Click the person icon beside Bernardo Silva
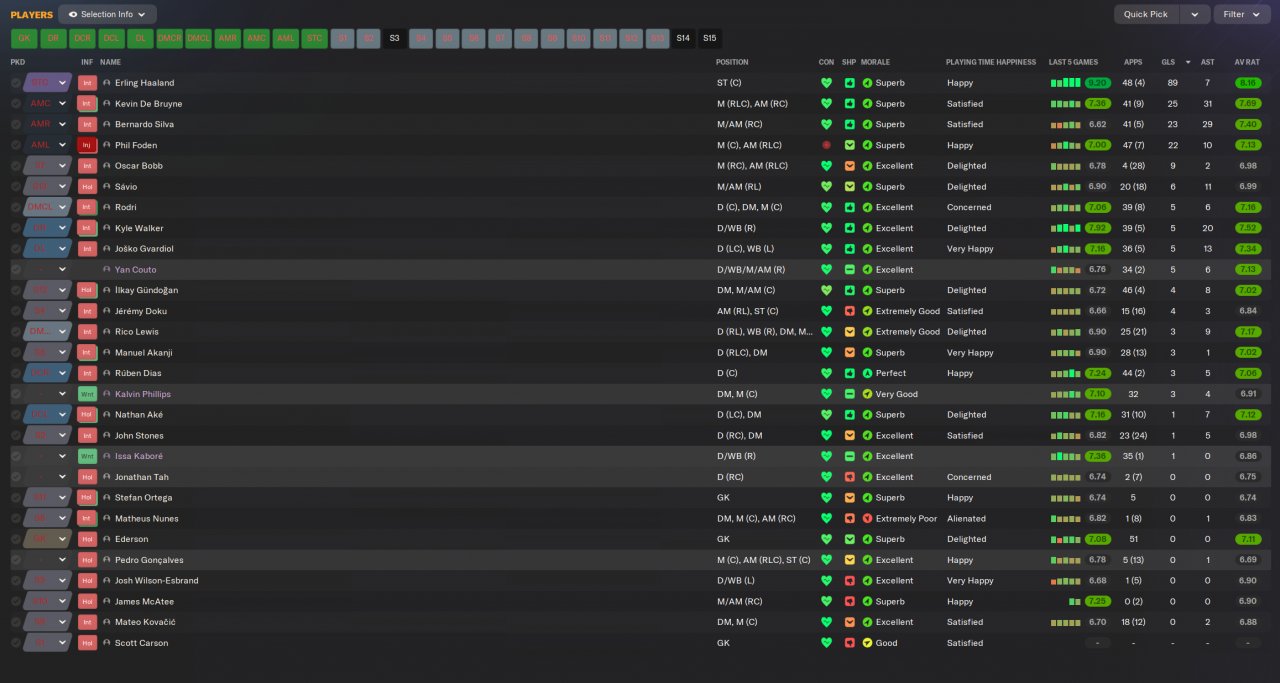The width and height of the screenshot is (1280, 683). 107,125
